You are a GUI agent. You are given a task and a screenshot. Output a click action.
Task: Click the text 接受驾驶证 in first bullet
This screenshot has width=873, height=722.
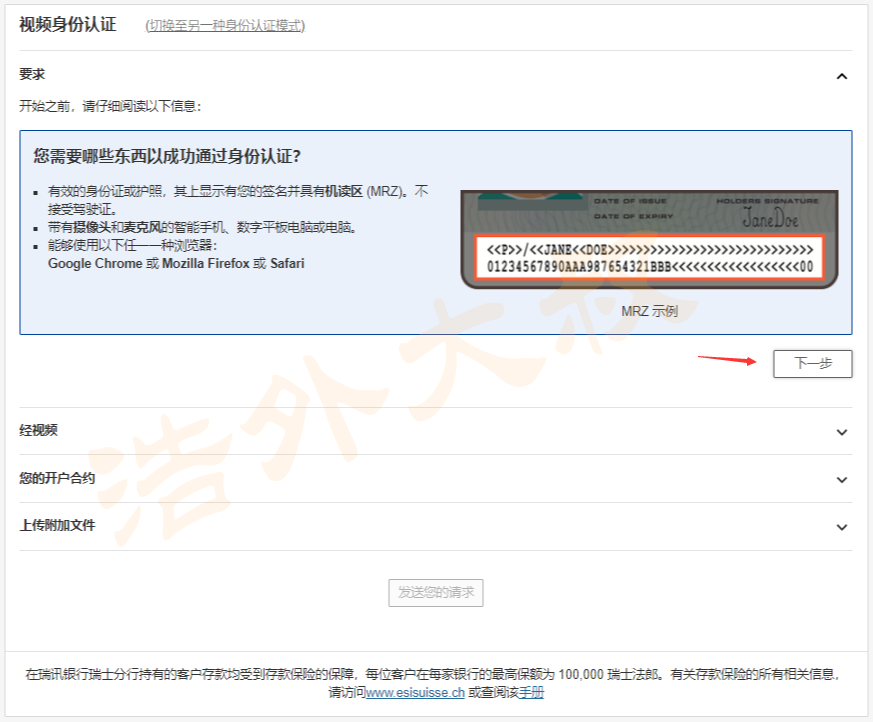[x=81, y=209]
